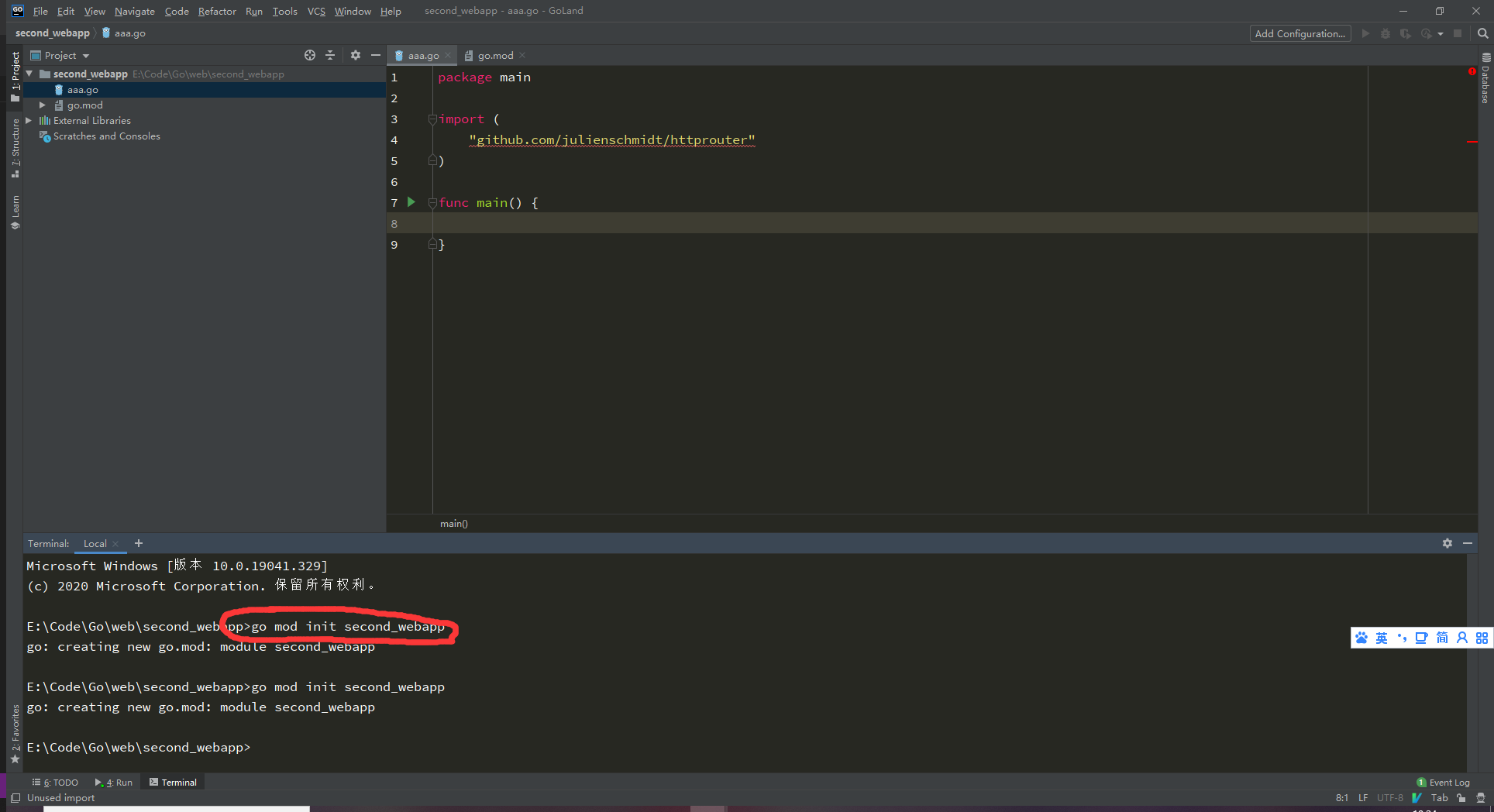Open Search Everywhere magnifier icon
This screenshot has width=1494, height=812.
[x=1482, y=33]
